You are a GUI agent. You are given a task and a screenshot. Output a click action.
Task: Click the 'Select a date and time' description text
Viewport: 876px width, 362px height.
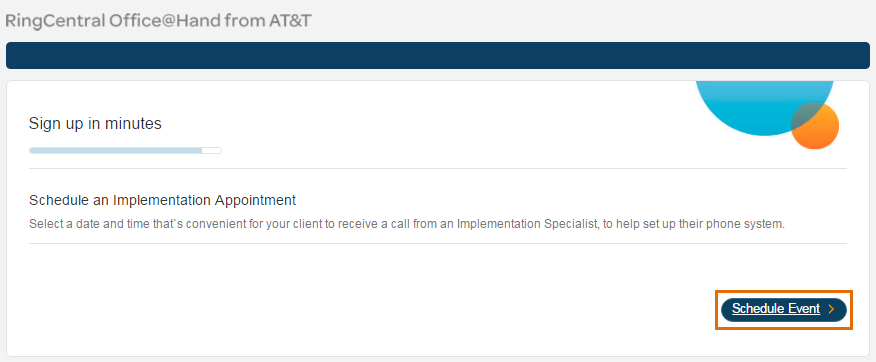[x=407, y=225]
